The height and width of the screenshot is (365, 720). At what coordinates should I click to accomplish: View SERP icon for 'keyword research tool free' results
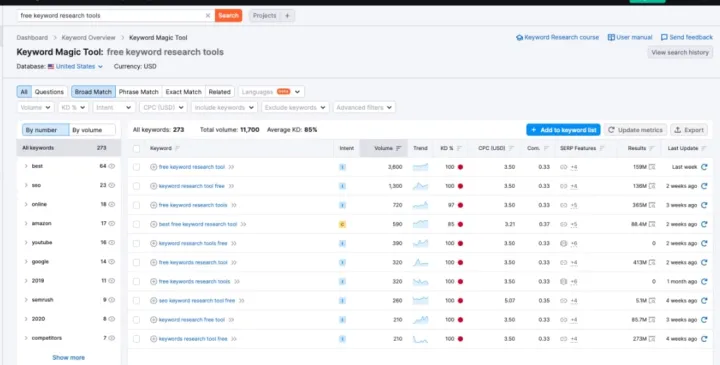click(x=652, y=186)
